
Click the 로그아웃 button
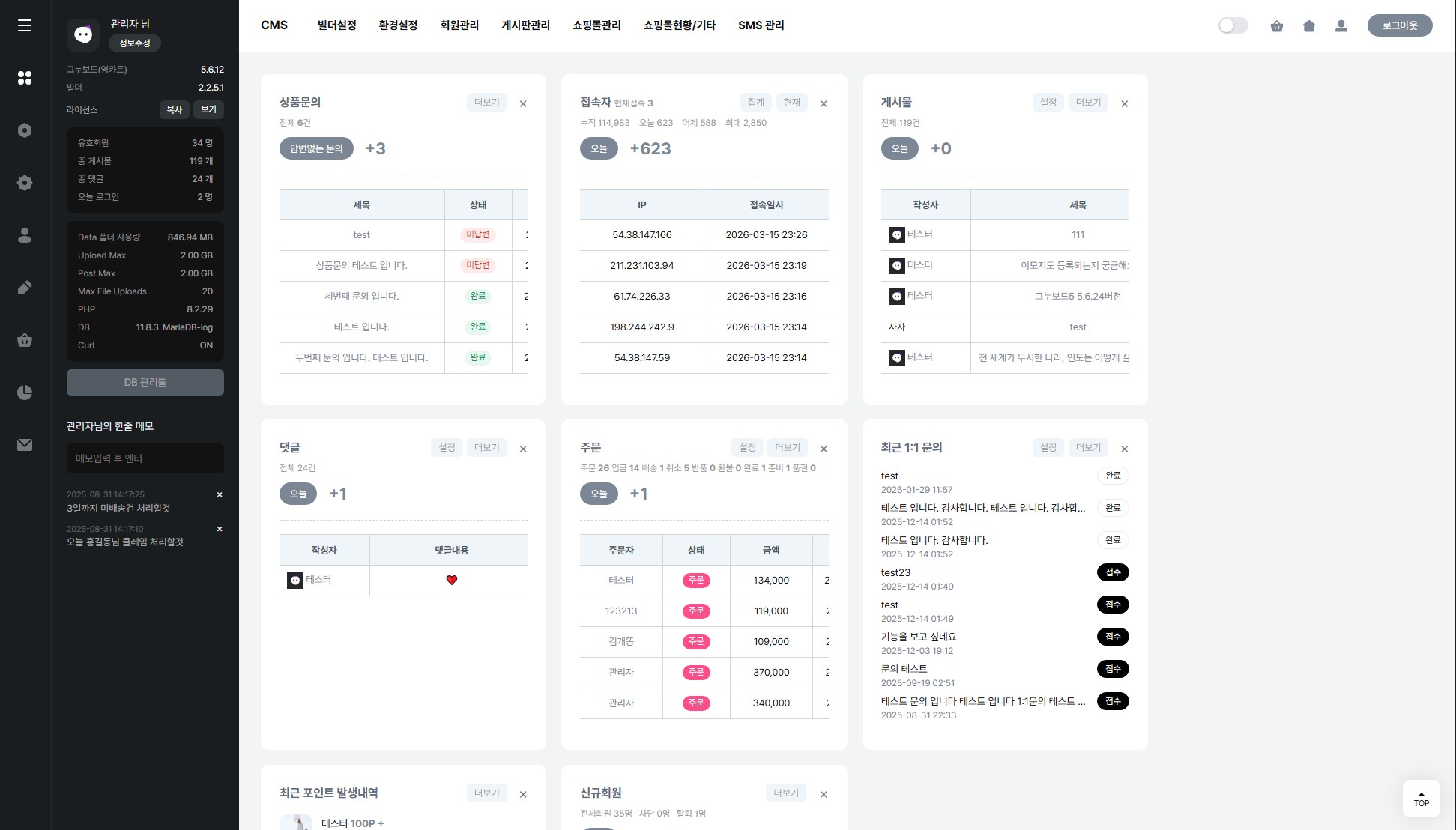(1399, 25)
